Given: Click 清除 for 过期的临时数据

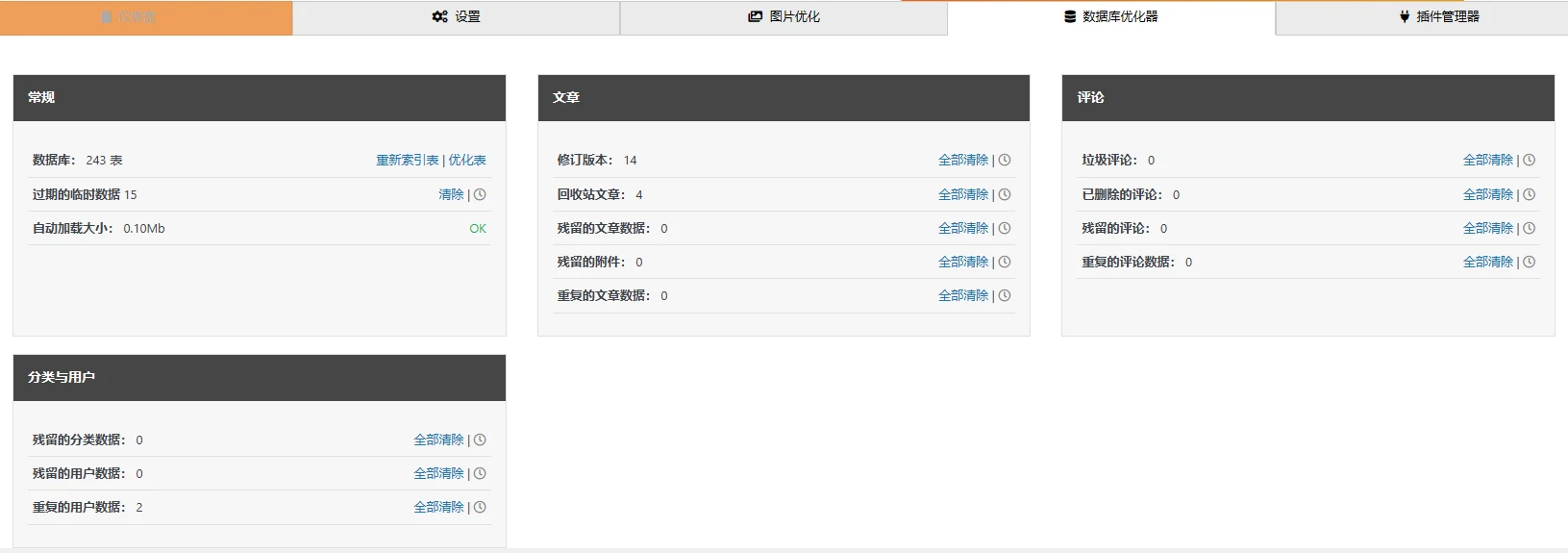Looking at the screenshot, I should (x=451, y=194).
